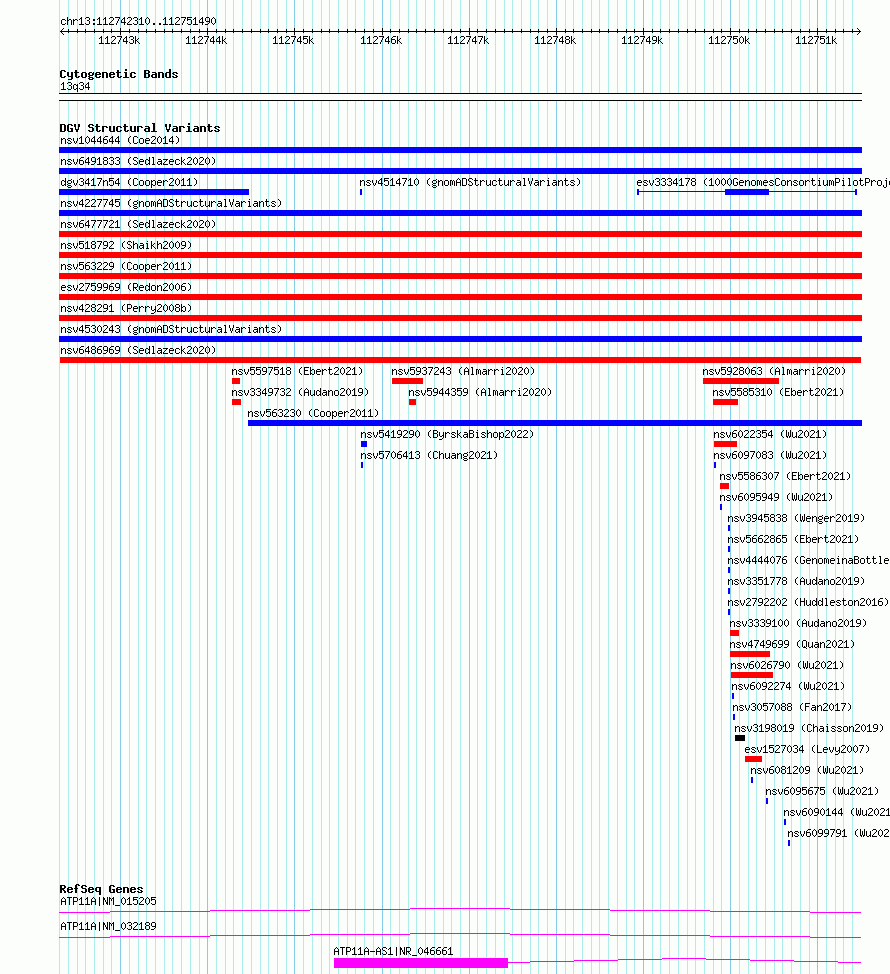Select nsv4444076 GenomeinaBottle label

809,560
